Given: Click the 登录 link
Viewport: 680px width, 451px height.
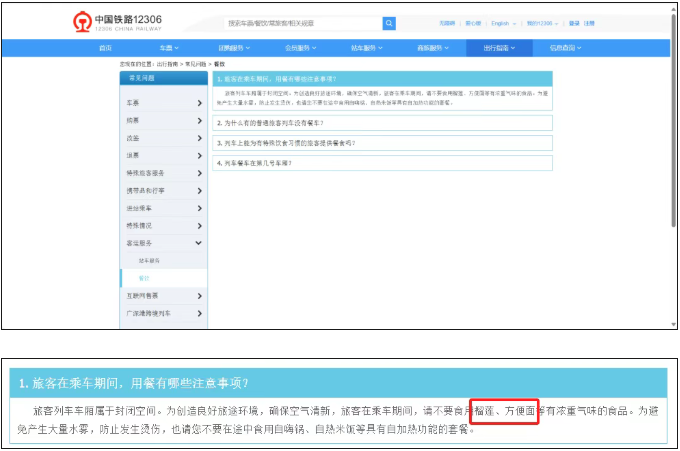Looking at the screenshot, I should [573, 22].
